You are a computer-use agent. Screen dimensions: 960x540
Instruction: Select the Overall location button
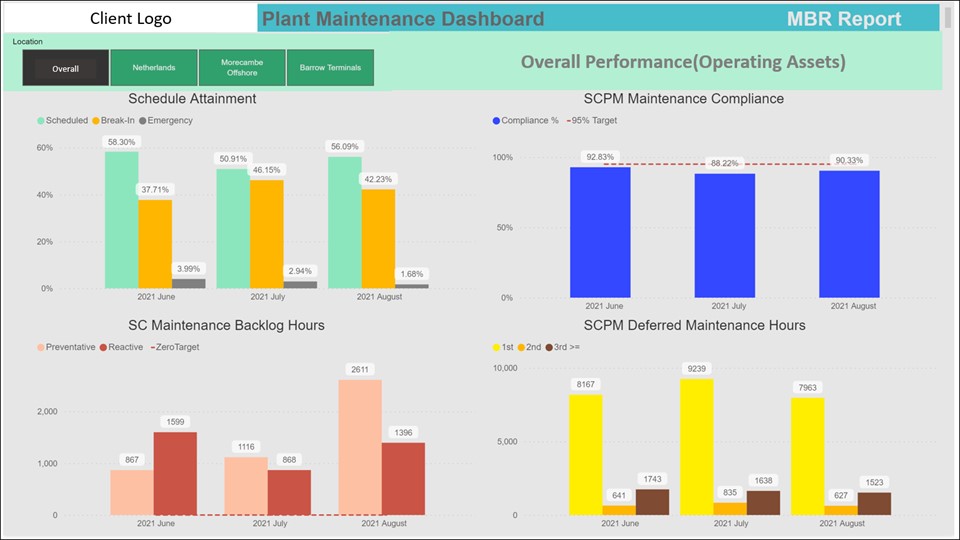tap(66, 68)
